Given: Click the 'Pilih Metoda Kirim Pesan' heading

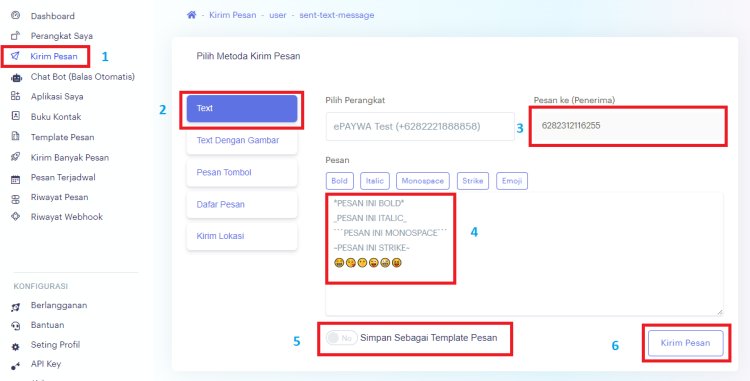Looking at the screenshot, I should click(x=248, y=56).
